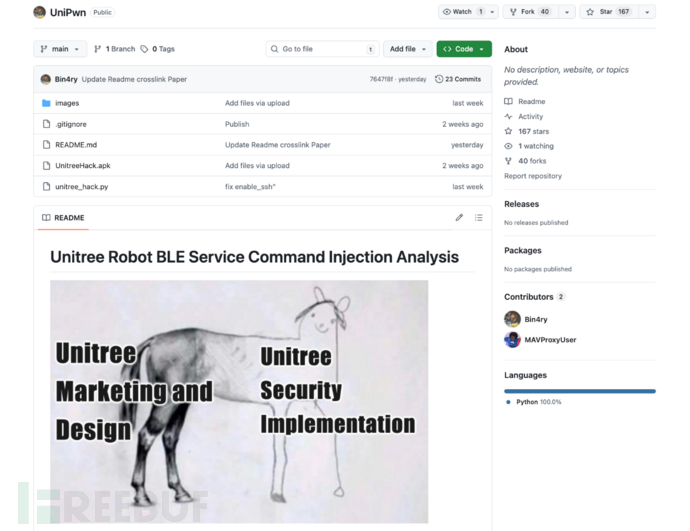This screenshot has width=690, height=531.
Task: Expand the green Code dropdown
Action: pyautogui.click(x=464, y=49)
